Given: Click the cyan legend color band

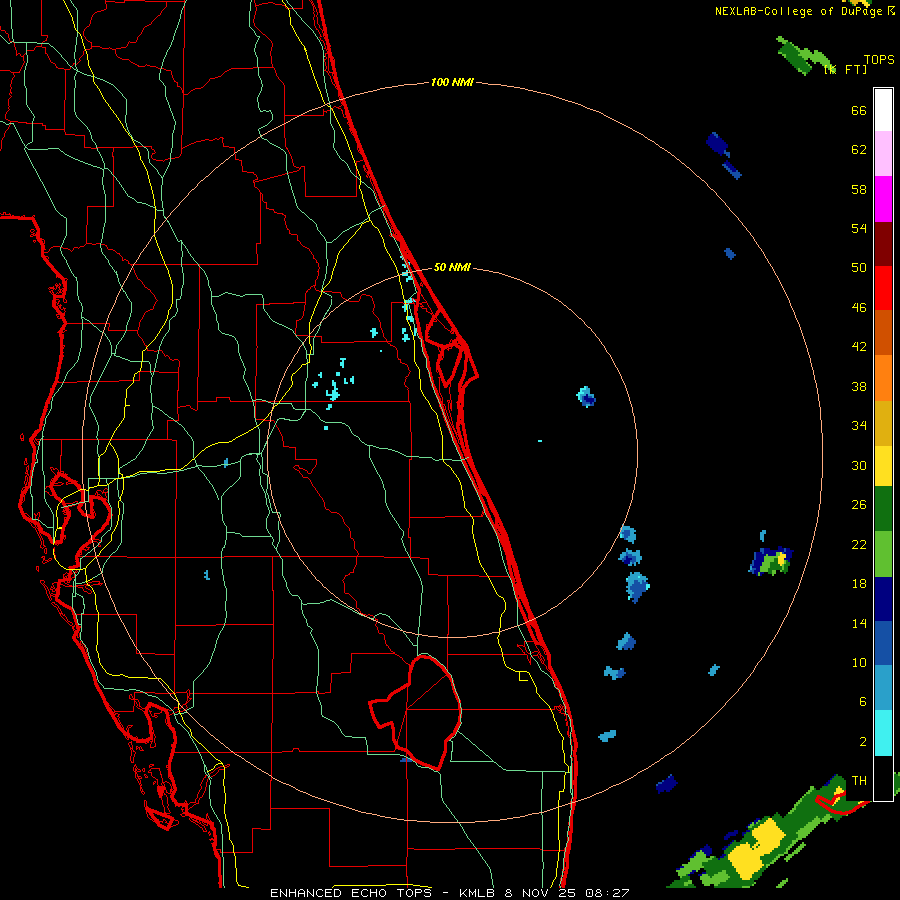Looking at the screenshot, I should pyautogui.click(x=883, y=733).
